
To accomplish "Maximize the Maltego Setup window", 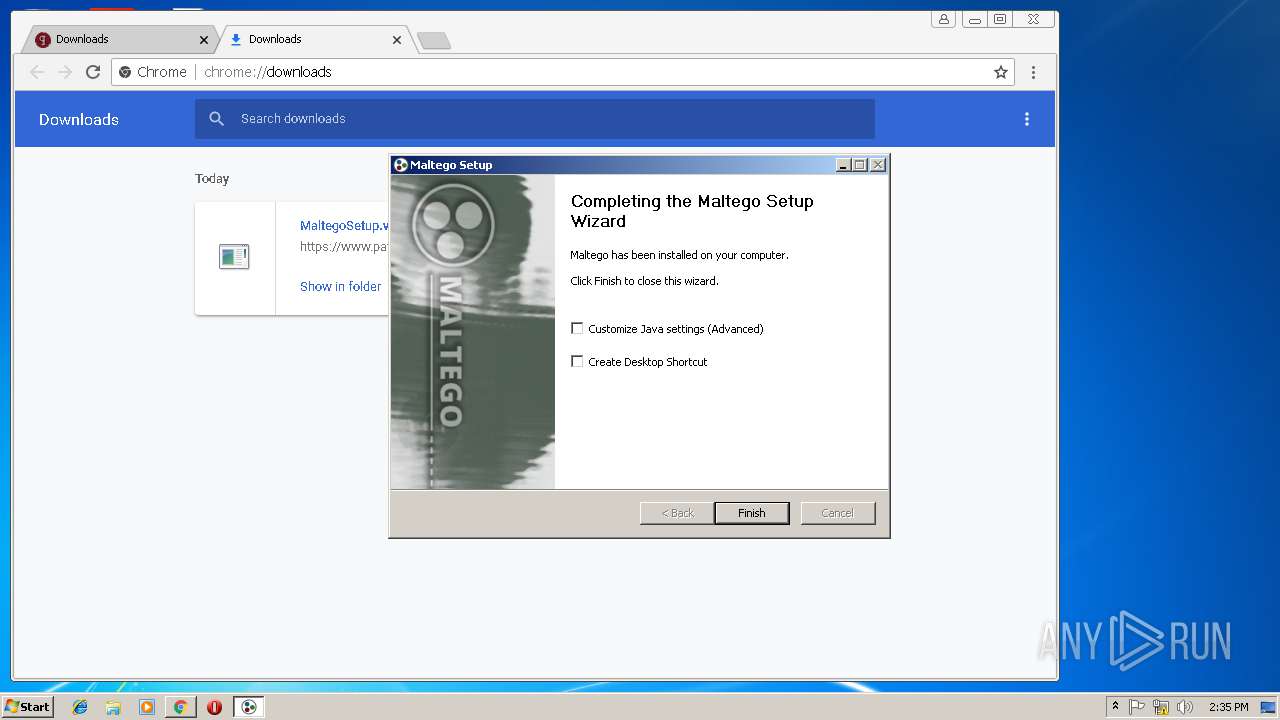I will pyautogui.click(x=860, y=165).
